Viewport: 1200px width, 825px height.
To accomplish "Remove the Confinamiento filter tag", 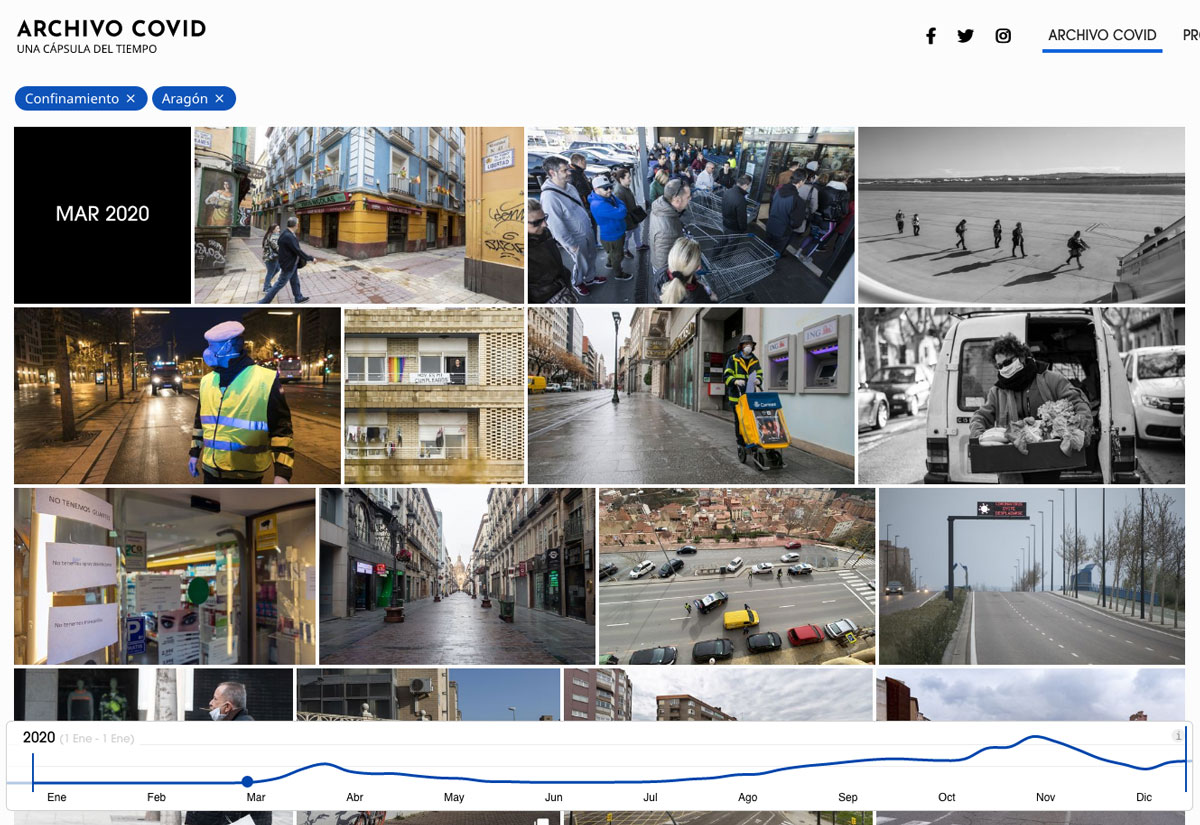I will (130, 98).
